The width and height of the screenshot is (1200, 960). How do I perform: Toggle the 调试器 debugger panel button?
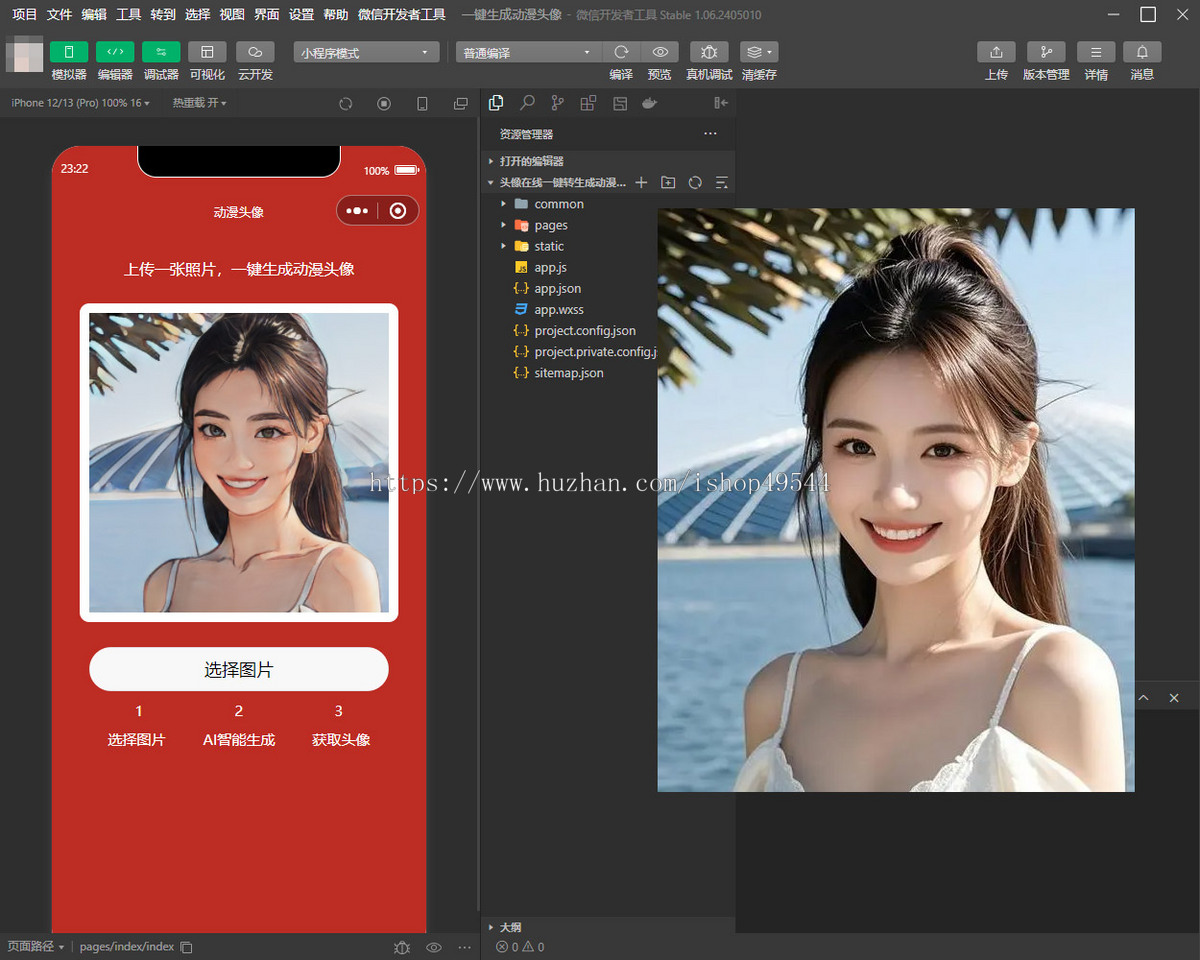tap(161, 52)
